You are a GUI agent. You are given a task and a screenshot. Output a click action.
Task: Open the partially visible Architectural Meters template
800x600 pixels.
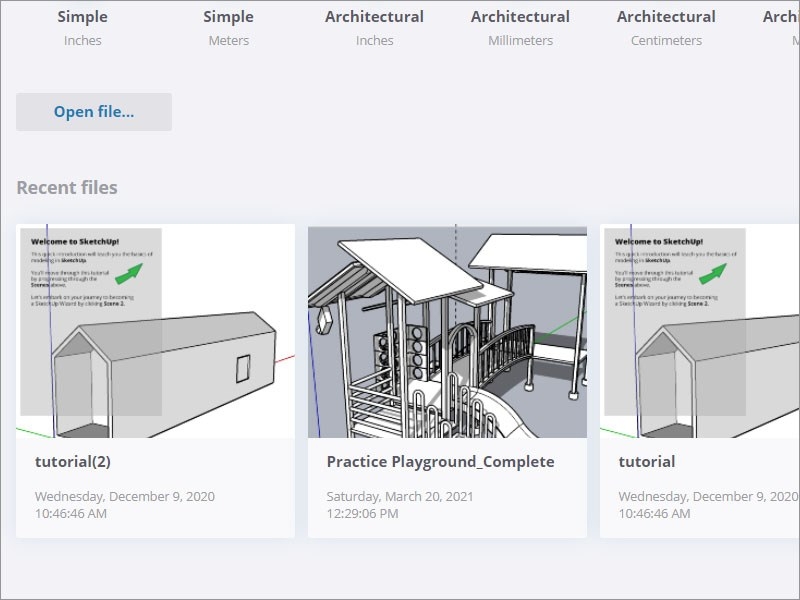[x=785, y=26]
